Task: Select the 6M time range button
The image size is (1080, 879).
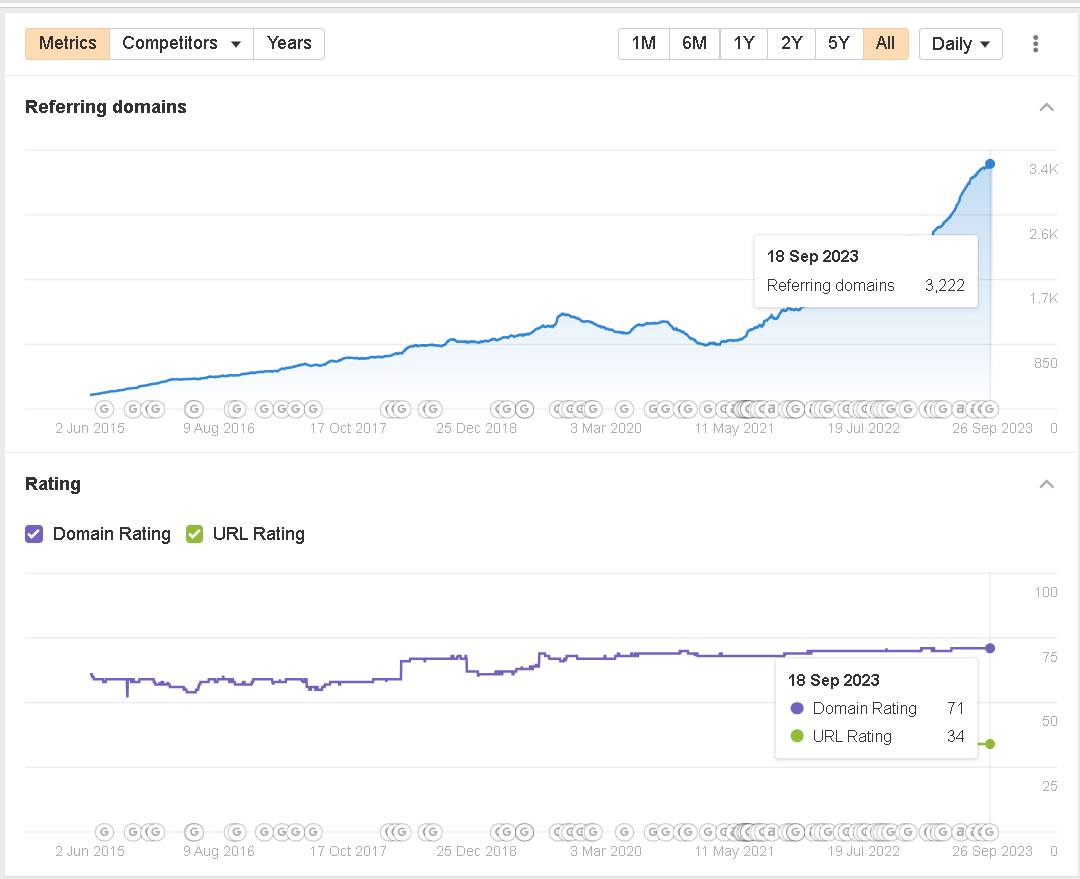Action: click(694, 44)
